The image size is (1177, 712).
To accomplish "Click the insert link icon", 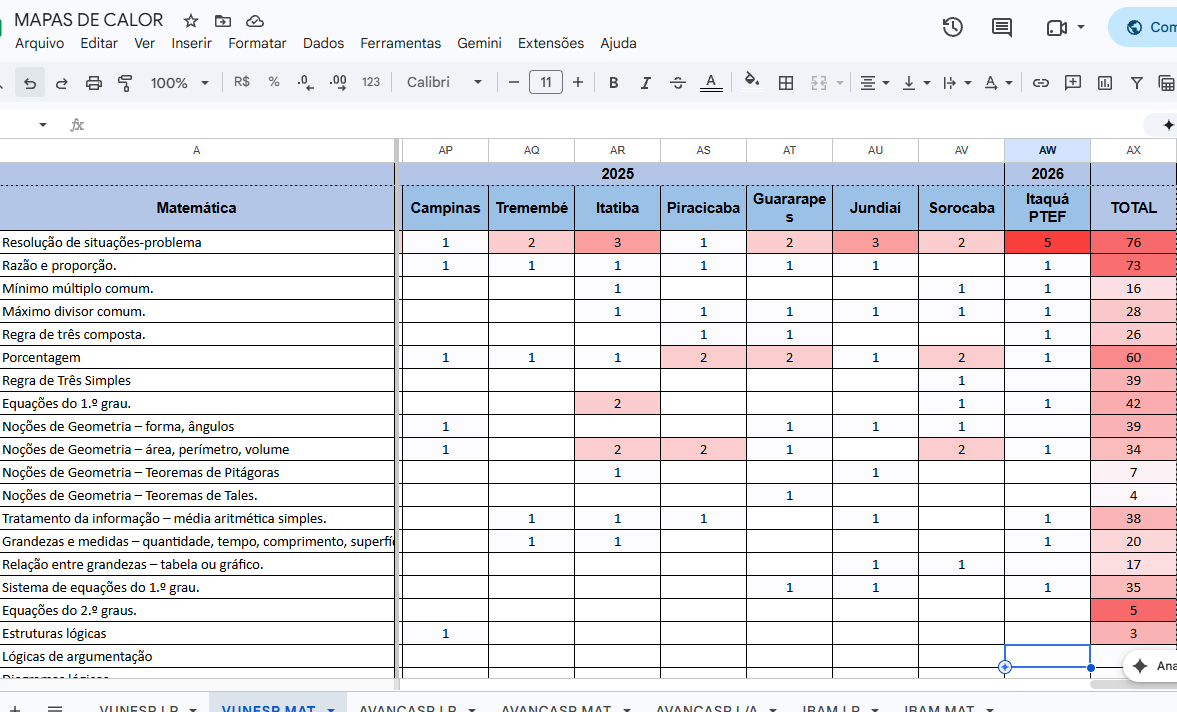I will coord(1040,83).
